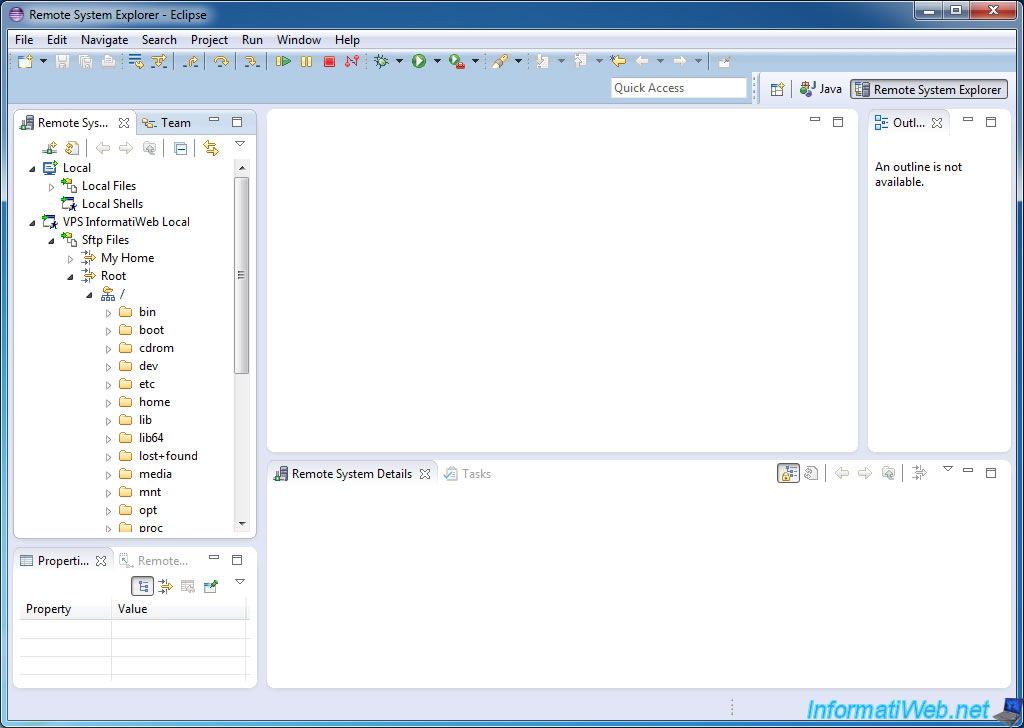Define a new connection in Remote Systems
Screen dimensions: 1024x728
point(50,148)
